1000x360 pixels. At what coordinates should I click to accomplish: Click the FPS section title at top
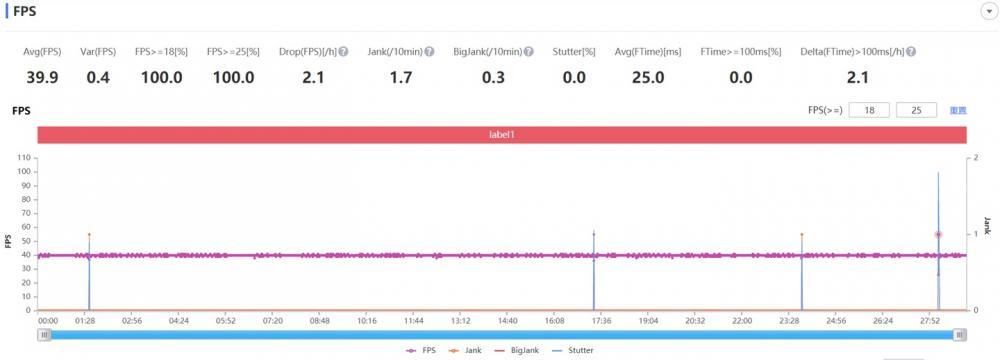[x=24, y=11]
